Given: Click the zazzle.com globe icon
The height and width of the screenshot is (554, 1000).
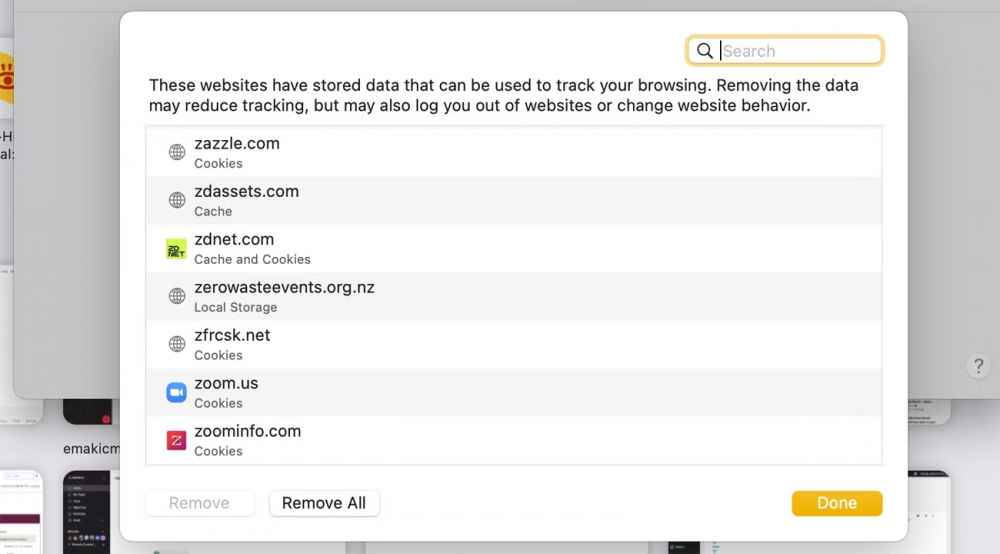Looking at the screenshot, I should tap(177, 153).
